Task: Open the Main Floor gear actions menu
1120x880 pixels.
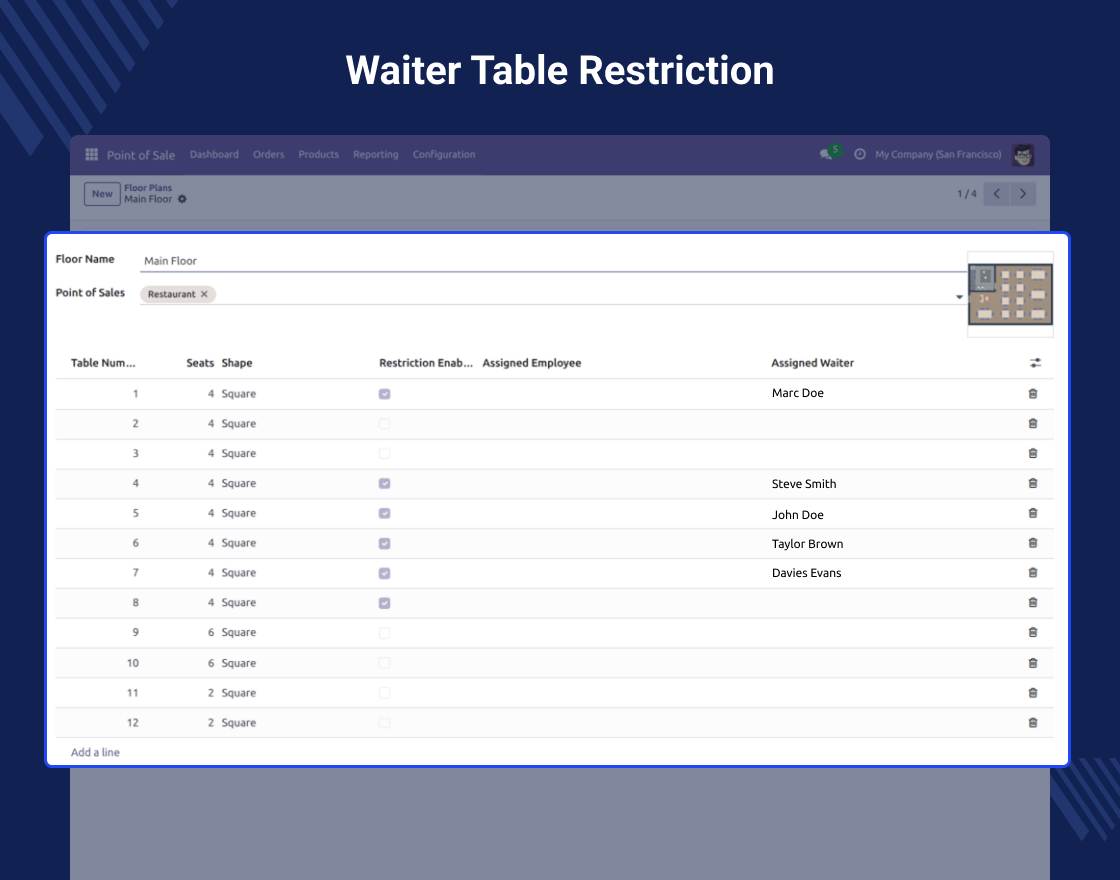Action: click(x=182, y=199)
